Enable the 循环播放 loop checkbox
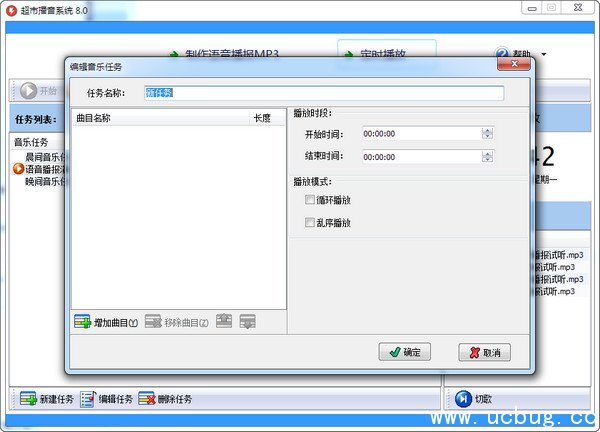Screen dimensions: 600x432 (x=310, y=199)
